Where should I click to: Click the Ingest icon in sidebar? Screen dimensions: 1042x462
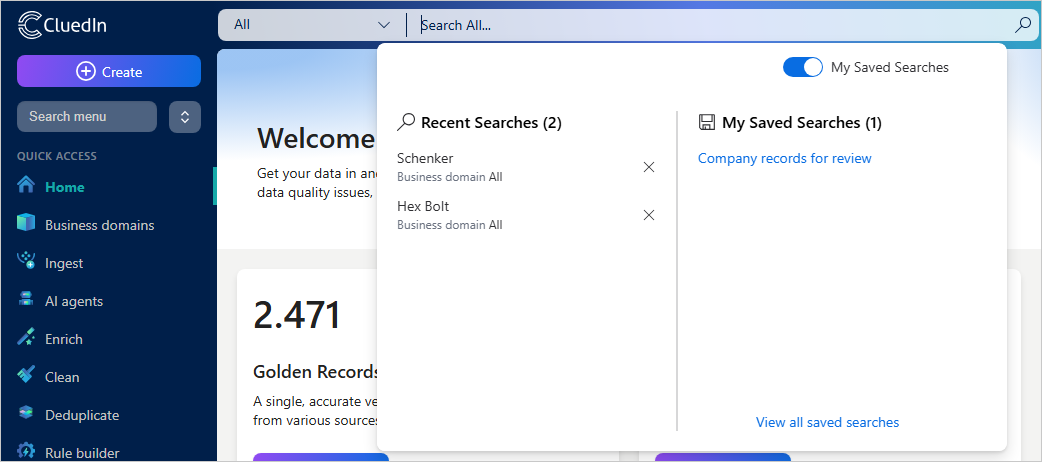click(26, 260)
